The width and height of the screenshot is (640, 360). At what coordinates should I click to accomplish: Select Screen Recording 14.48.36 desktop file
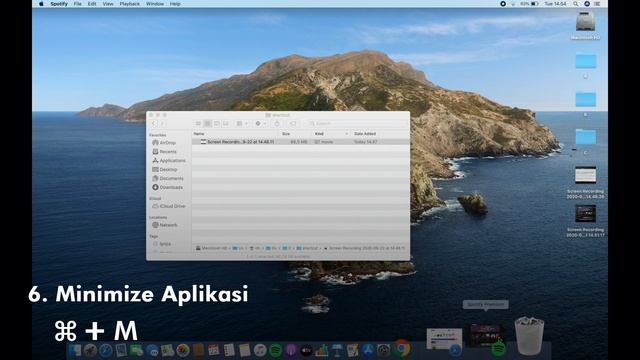585,182
